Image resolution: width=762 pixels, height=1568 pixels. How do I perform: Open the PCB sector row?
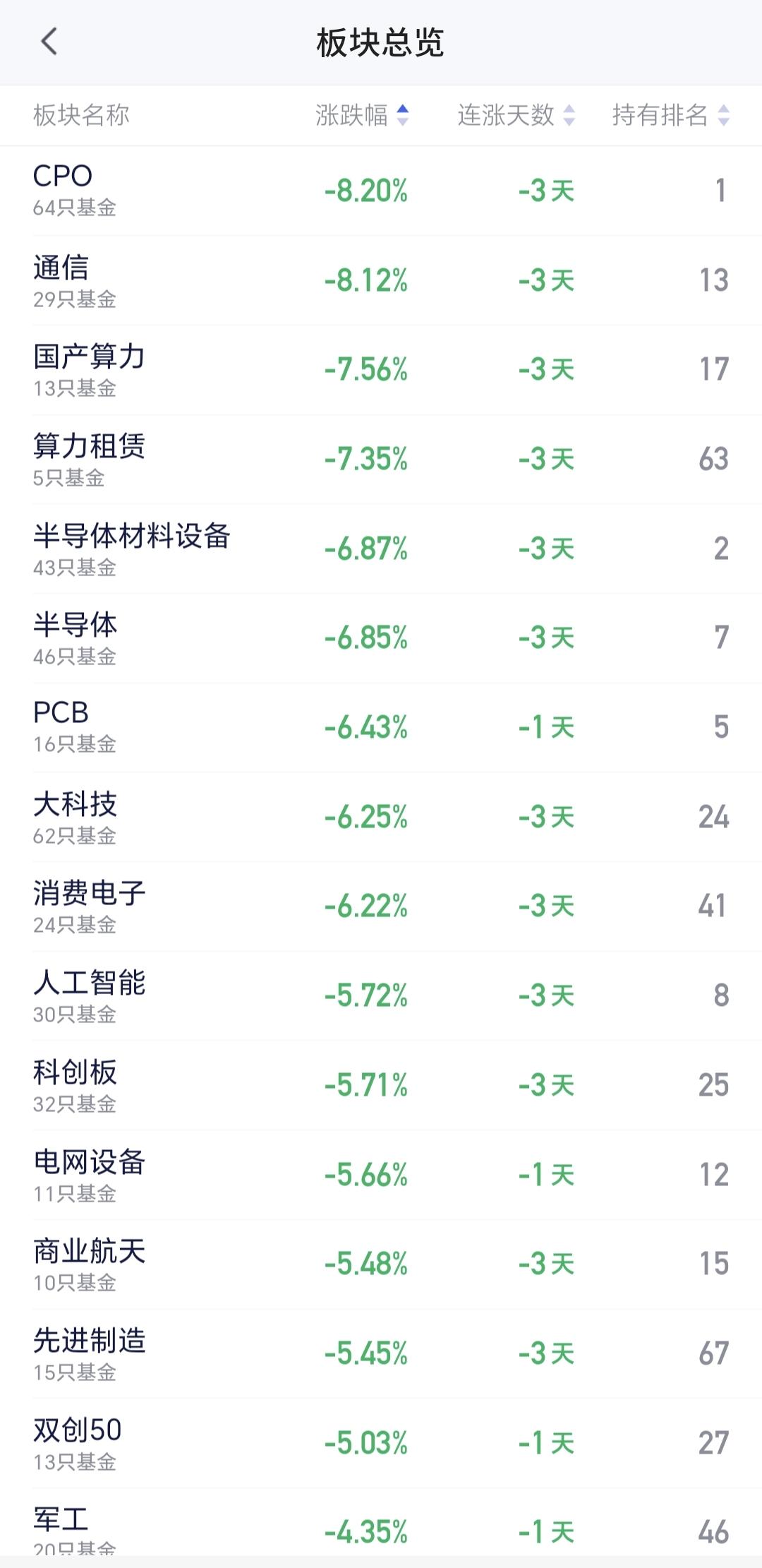(381, 727)
